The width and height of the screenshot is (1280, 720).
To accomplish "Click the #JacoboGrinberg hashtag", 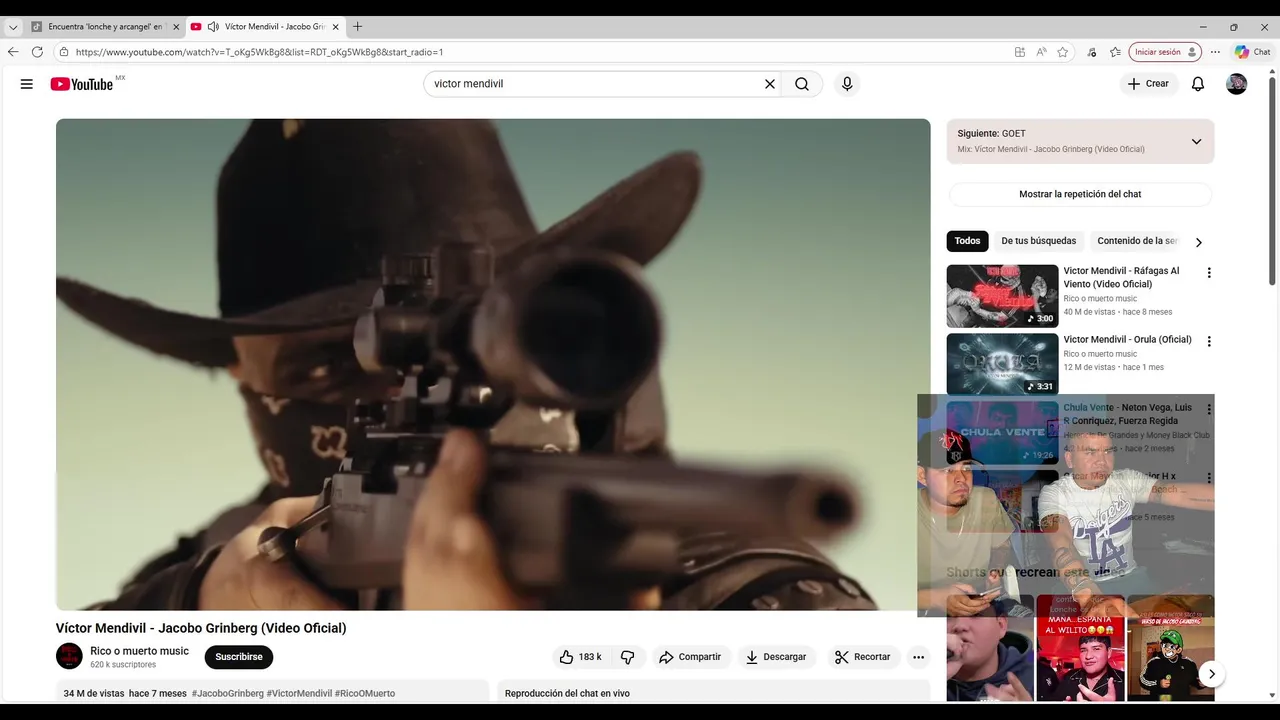I will click(x=228, y=694).
